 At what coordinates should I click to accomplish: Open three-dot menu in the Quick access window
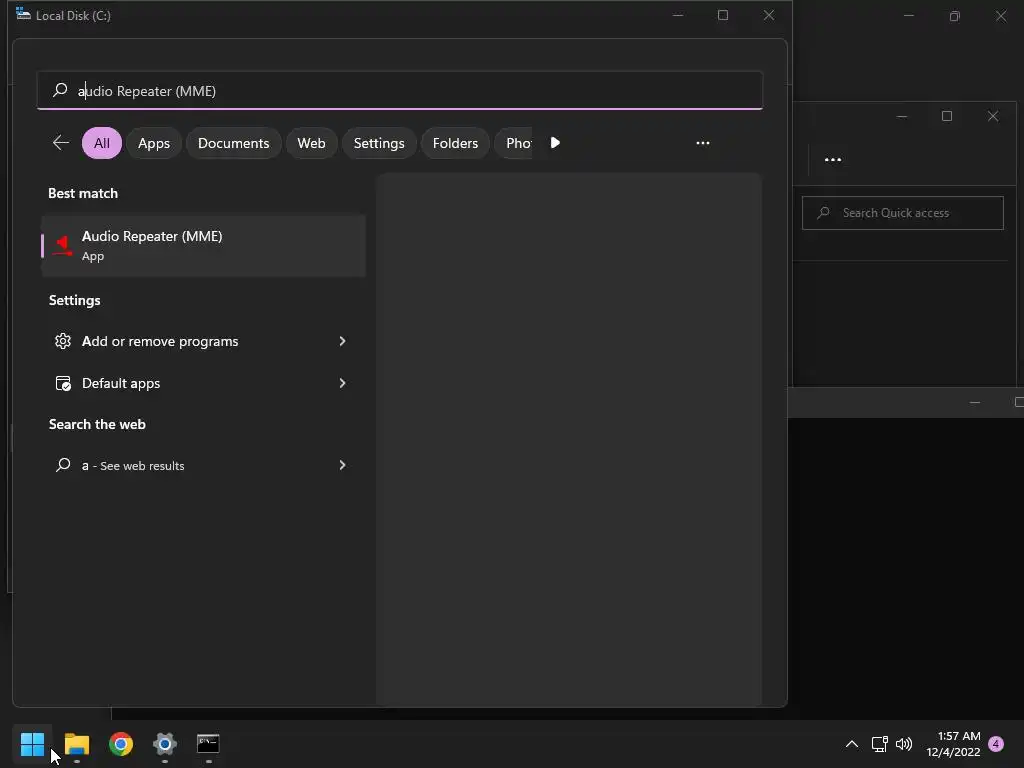pos(833,159)
